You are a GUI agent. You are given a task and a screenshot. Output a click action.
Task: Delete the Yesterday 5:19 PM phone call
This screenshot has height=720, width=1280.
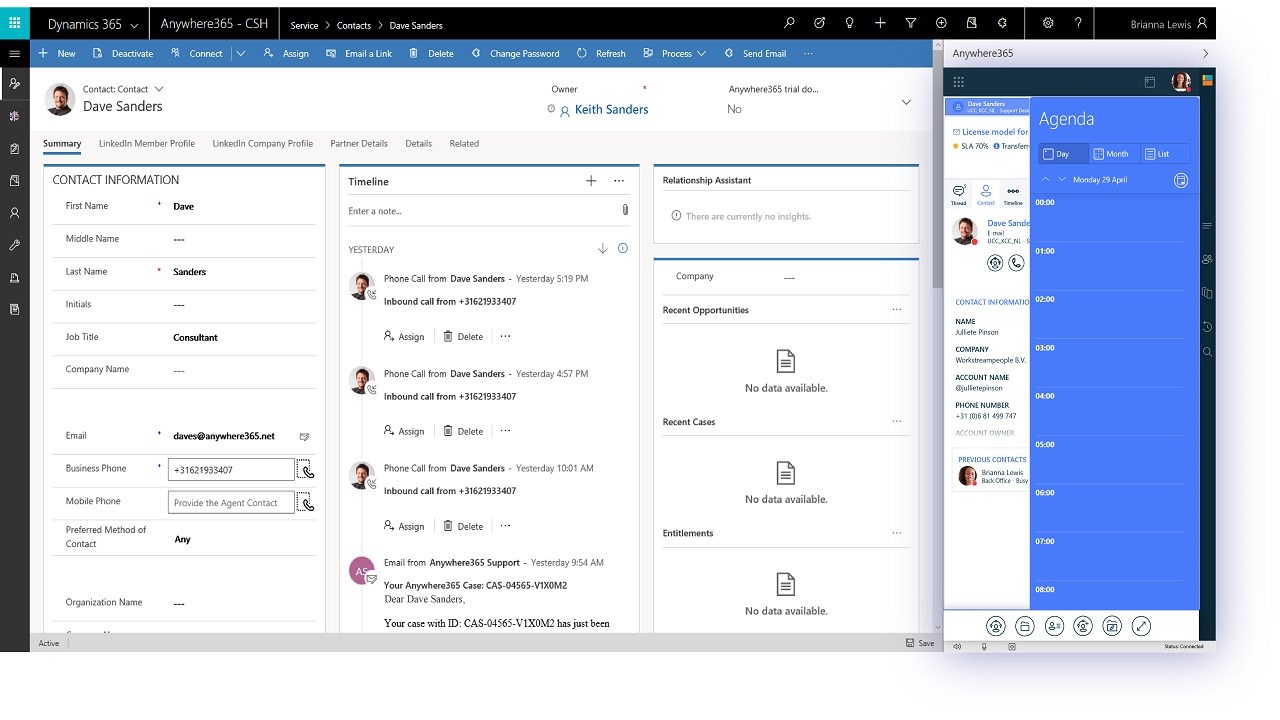tap(463, 337)
